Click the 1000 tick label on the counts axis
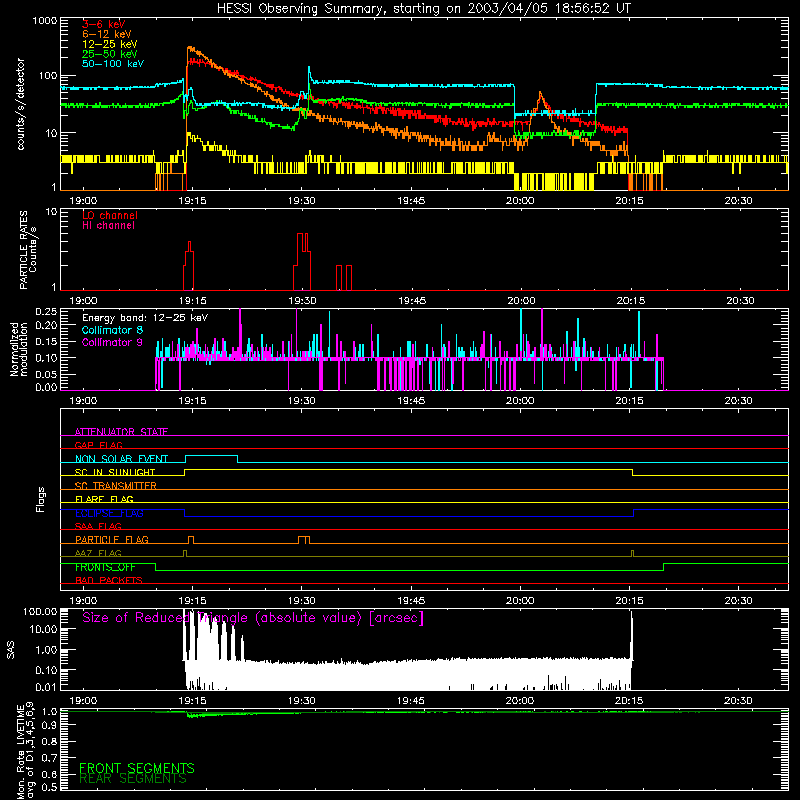 (45, 21)
